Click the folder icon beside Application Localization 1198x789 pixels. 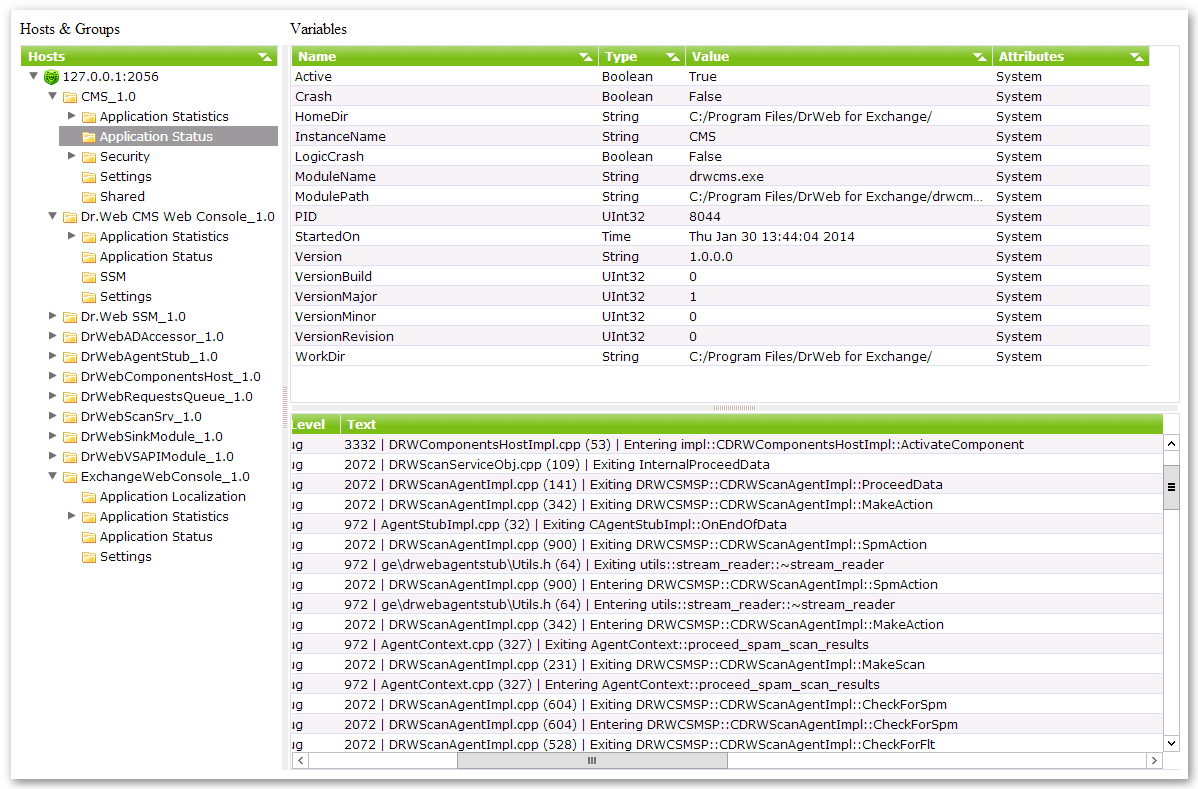click(x=86, y=496)
